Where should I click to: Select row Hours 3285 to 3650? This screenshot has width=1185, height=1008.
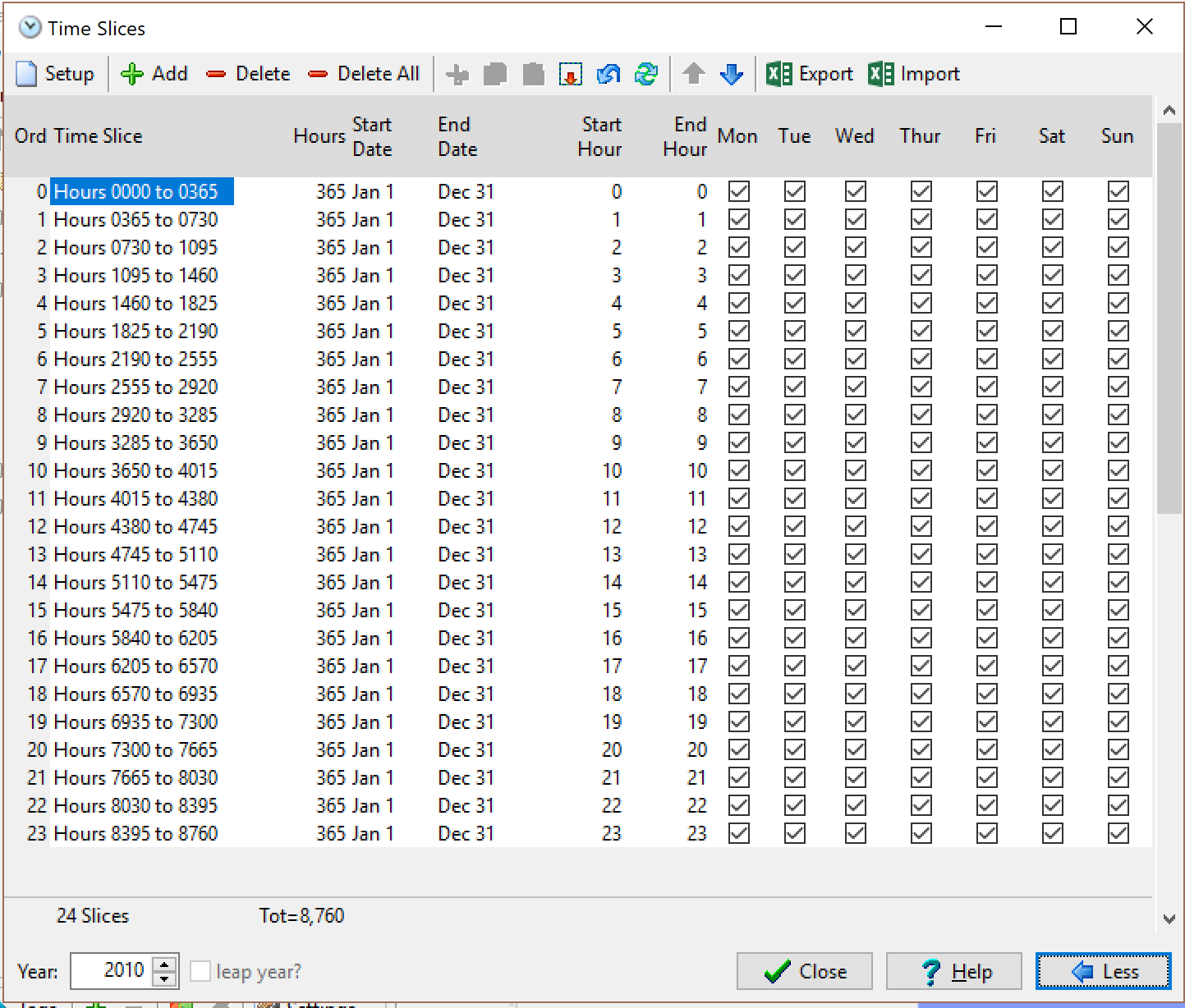coord(577,442)
